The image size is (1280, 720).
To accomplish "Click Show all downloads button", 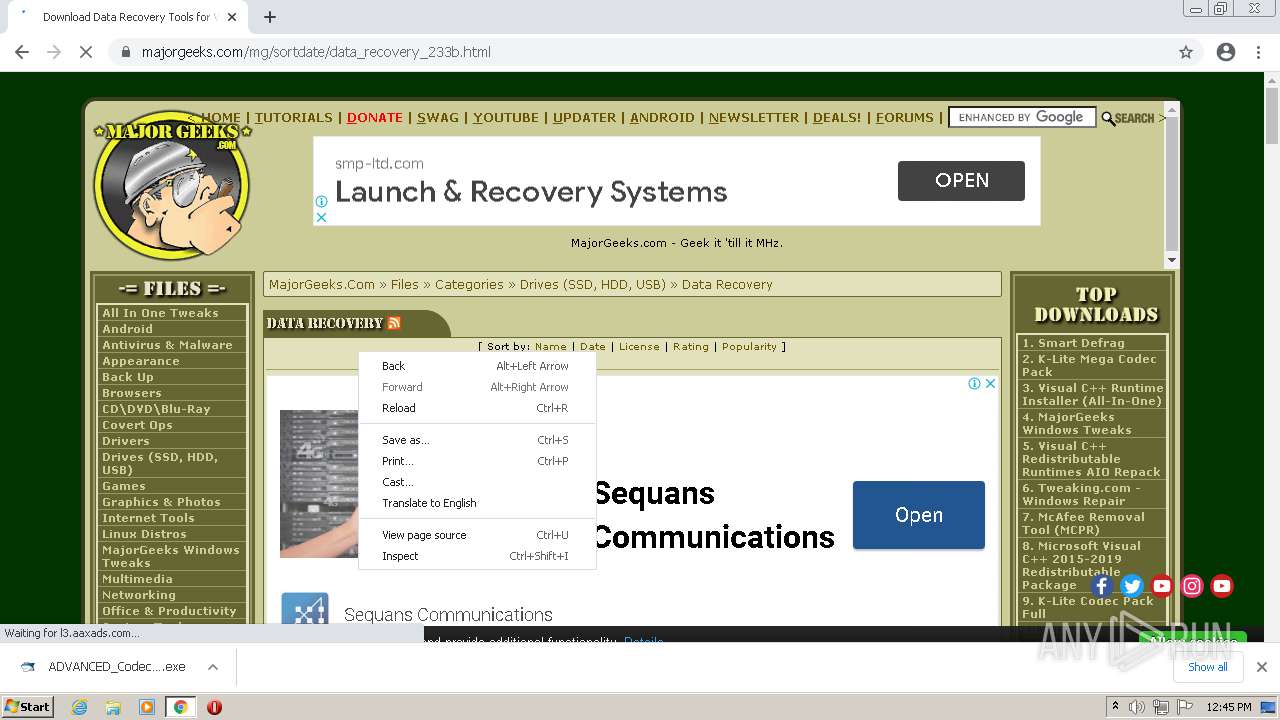I will [1207, 667].
